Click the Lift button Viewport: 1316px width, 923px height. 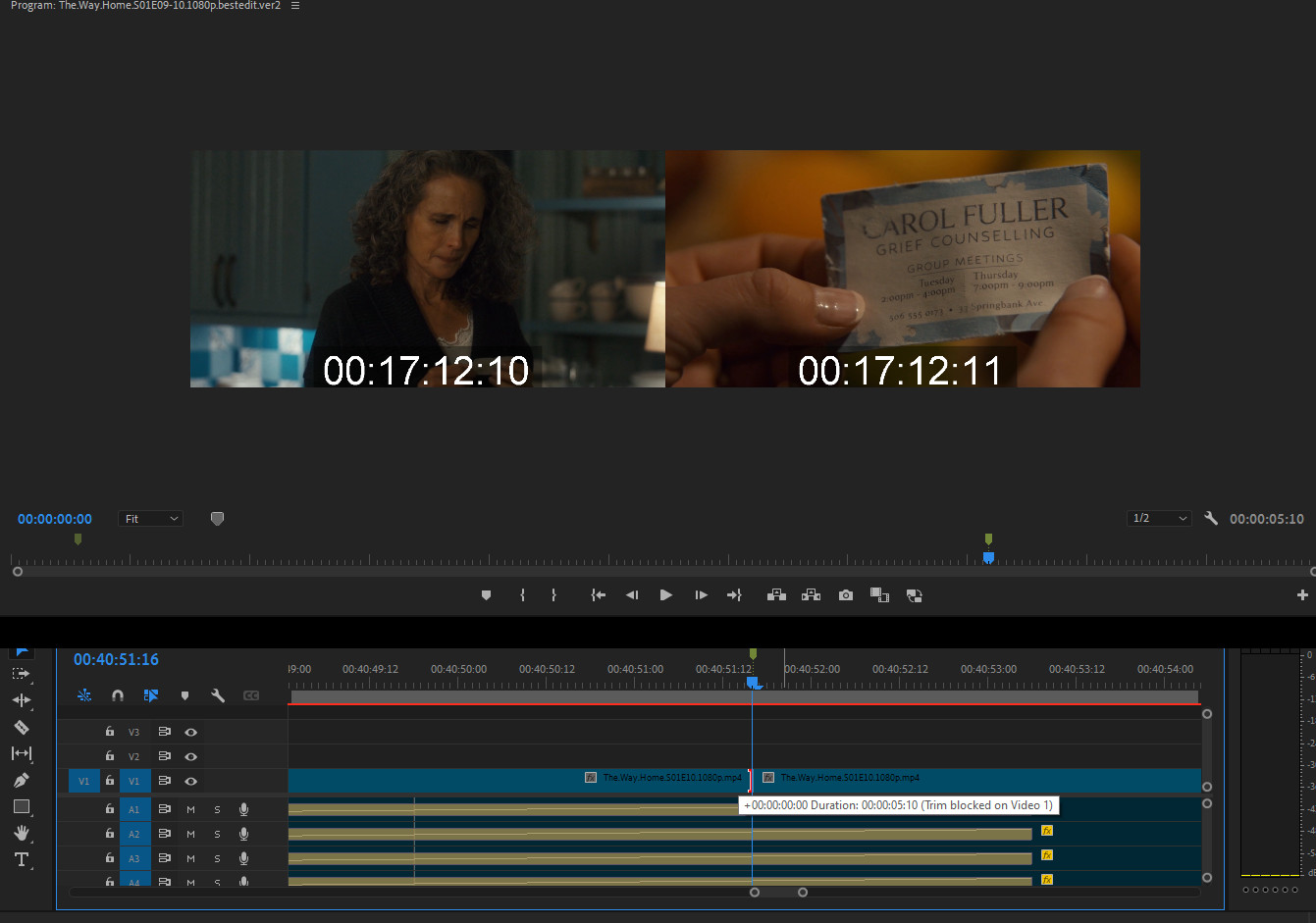click(x=776, y=595)
